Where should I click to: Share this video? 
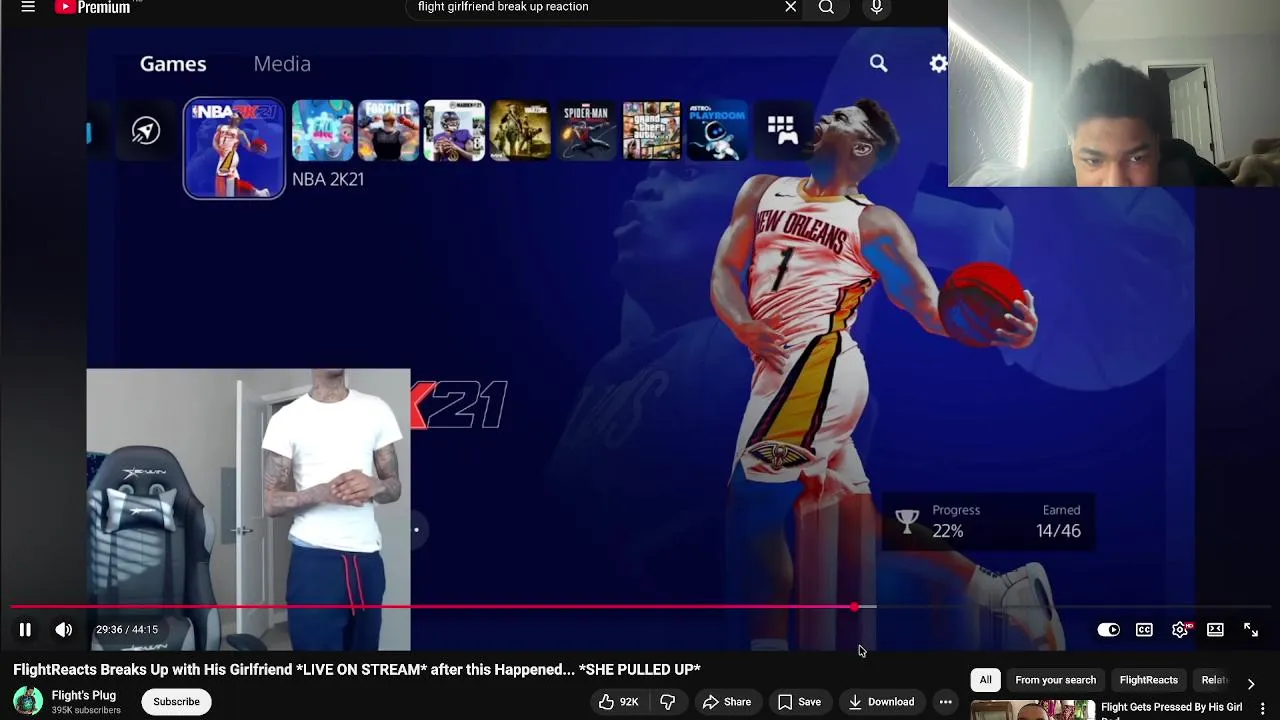pos(727,702)
